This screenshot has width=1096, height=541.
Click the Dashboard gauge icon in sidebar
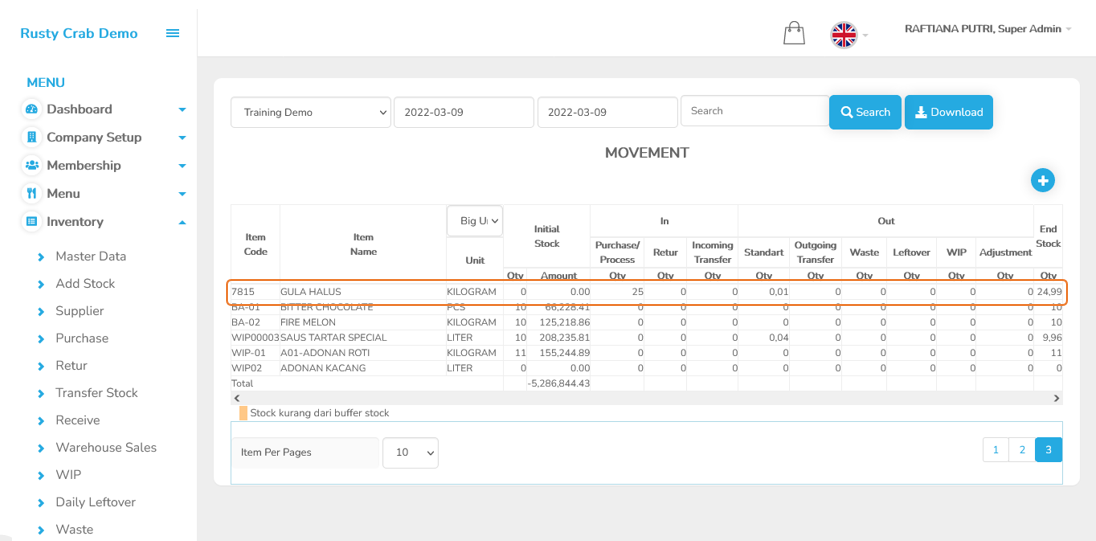(x=32, y=109)
